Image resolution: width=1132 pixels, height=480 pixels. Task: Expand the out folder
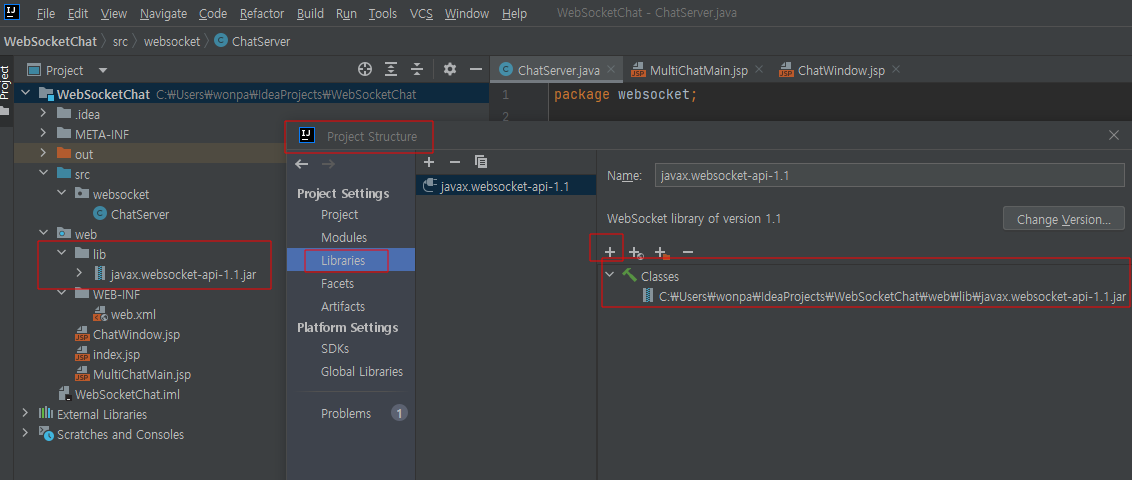coord(43,154)
